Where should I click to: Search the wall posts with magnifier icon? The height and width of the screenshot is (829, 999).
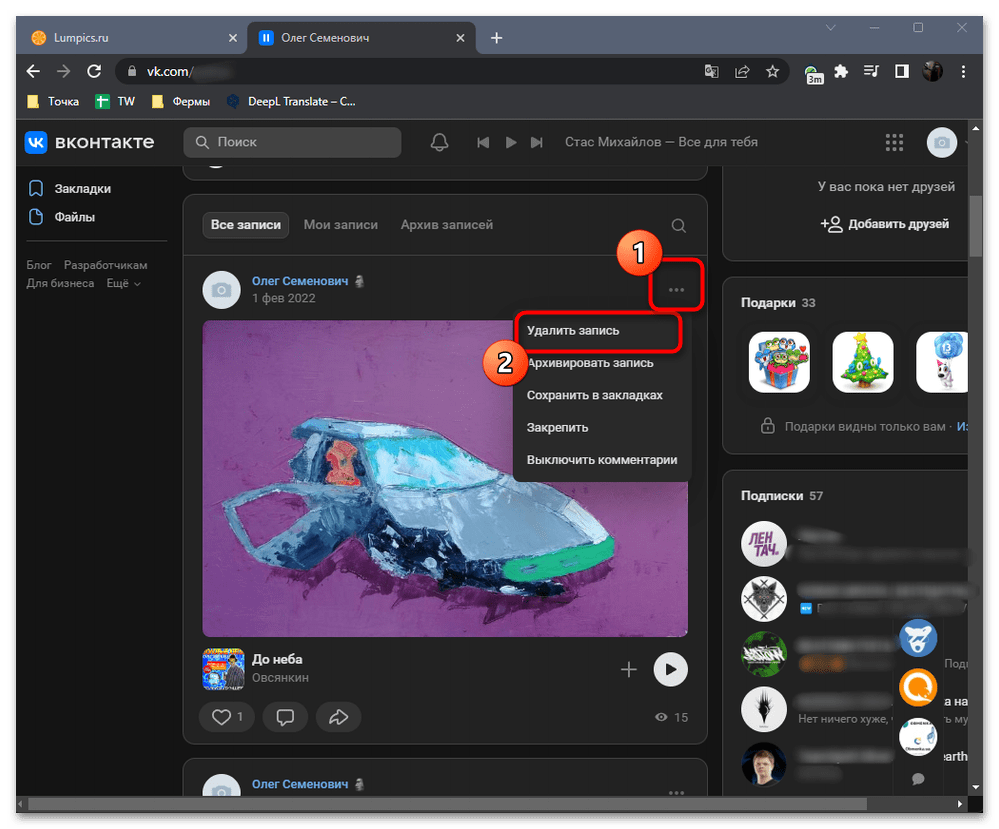[679, 226]
